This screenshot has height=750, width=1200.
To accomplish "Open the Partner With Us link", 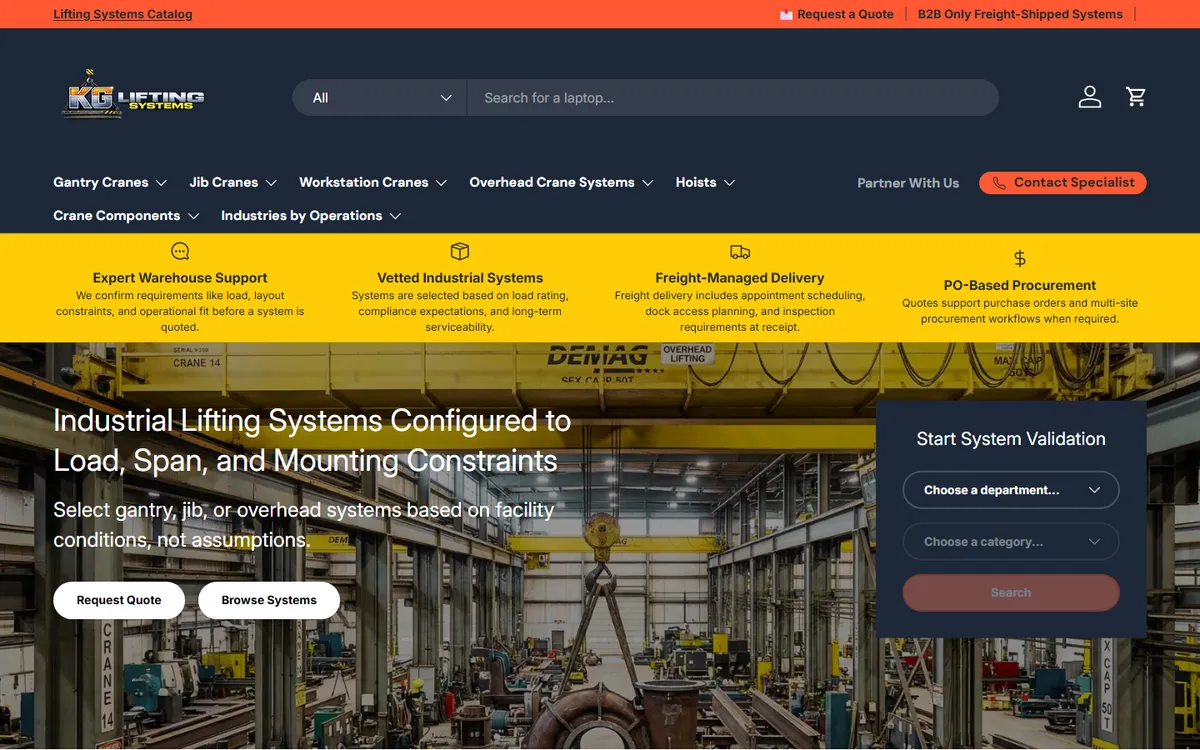I will pos(908,183).
